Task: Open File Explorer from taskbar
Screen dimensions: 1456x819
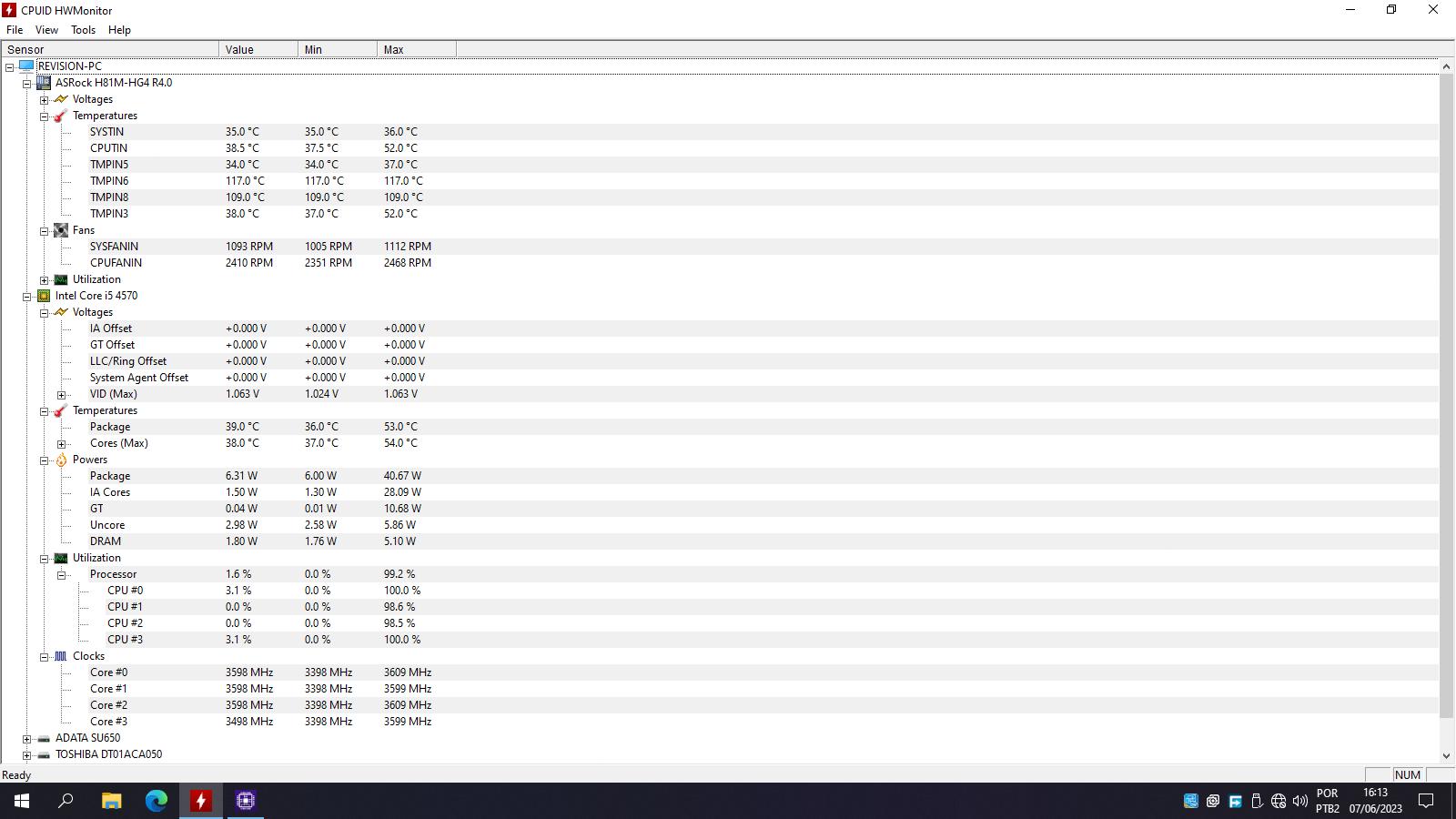Action: 111,801
